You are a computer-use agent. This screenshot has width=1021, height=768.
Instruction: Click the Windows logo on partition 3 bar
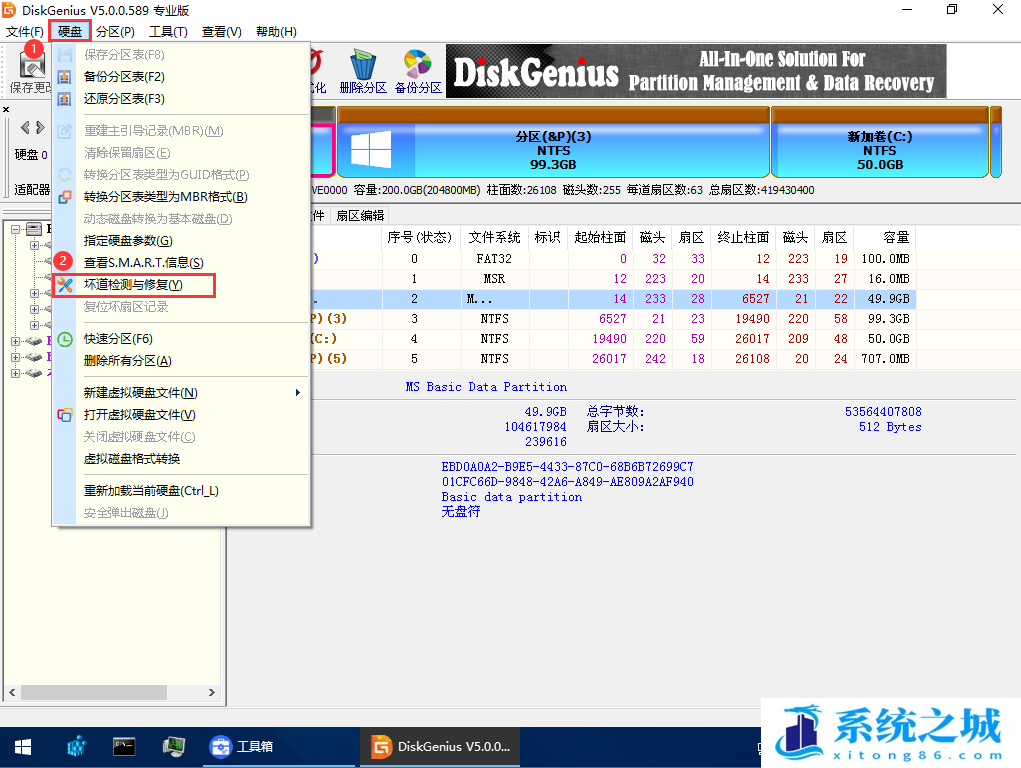[371, 149]
